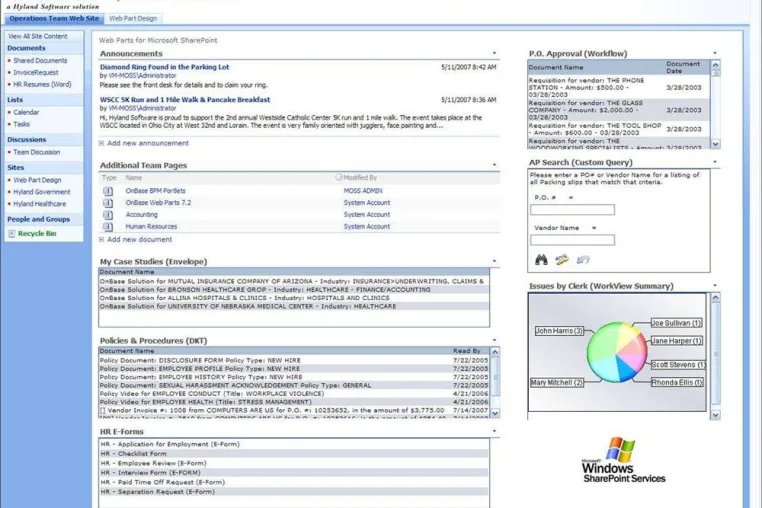Open OnBase BPM Portlets page

pos(156,191)
